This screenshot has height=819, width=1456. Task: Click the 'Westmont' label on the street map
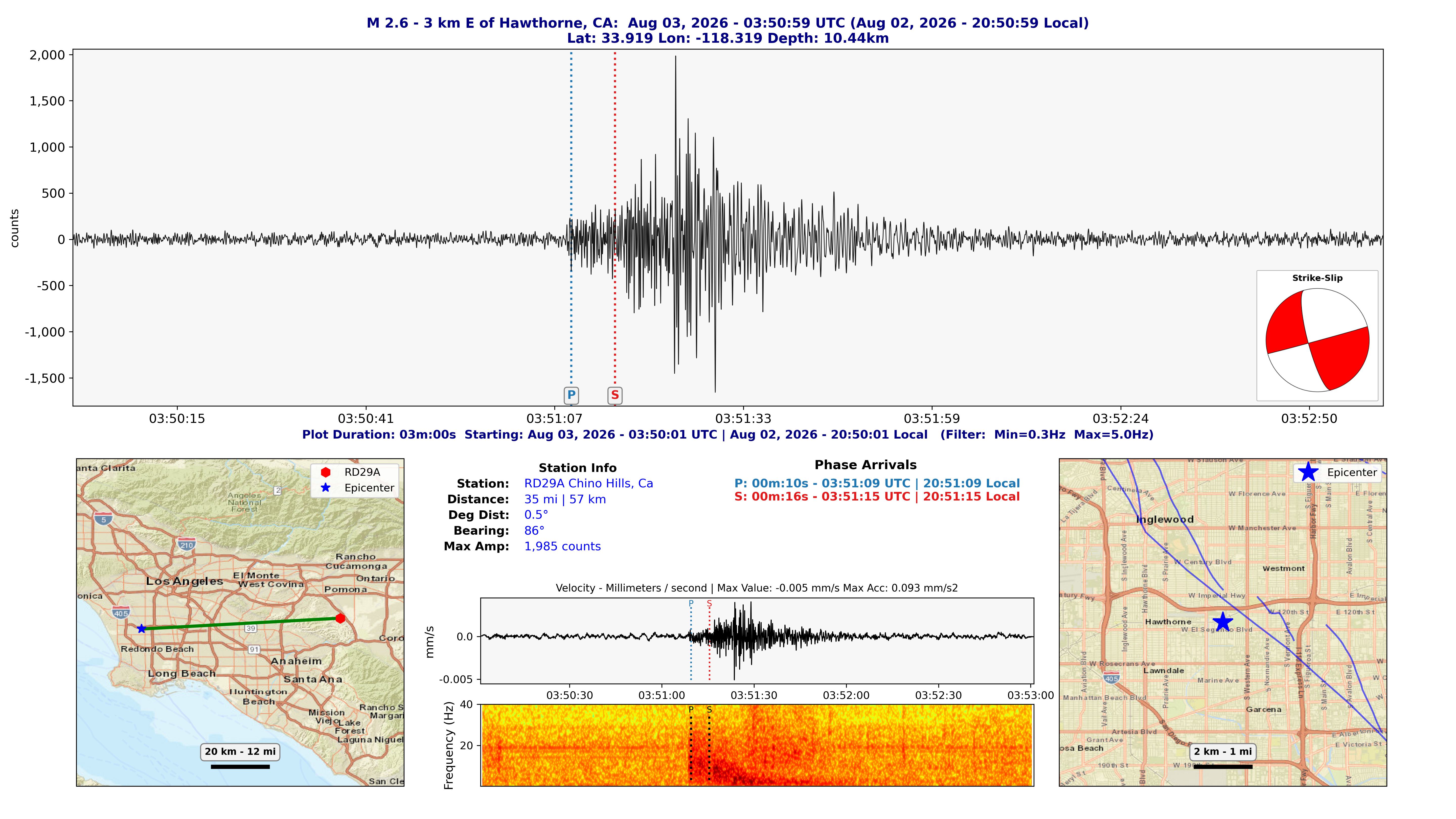click(1284, 568)
